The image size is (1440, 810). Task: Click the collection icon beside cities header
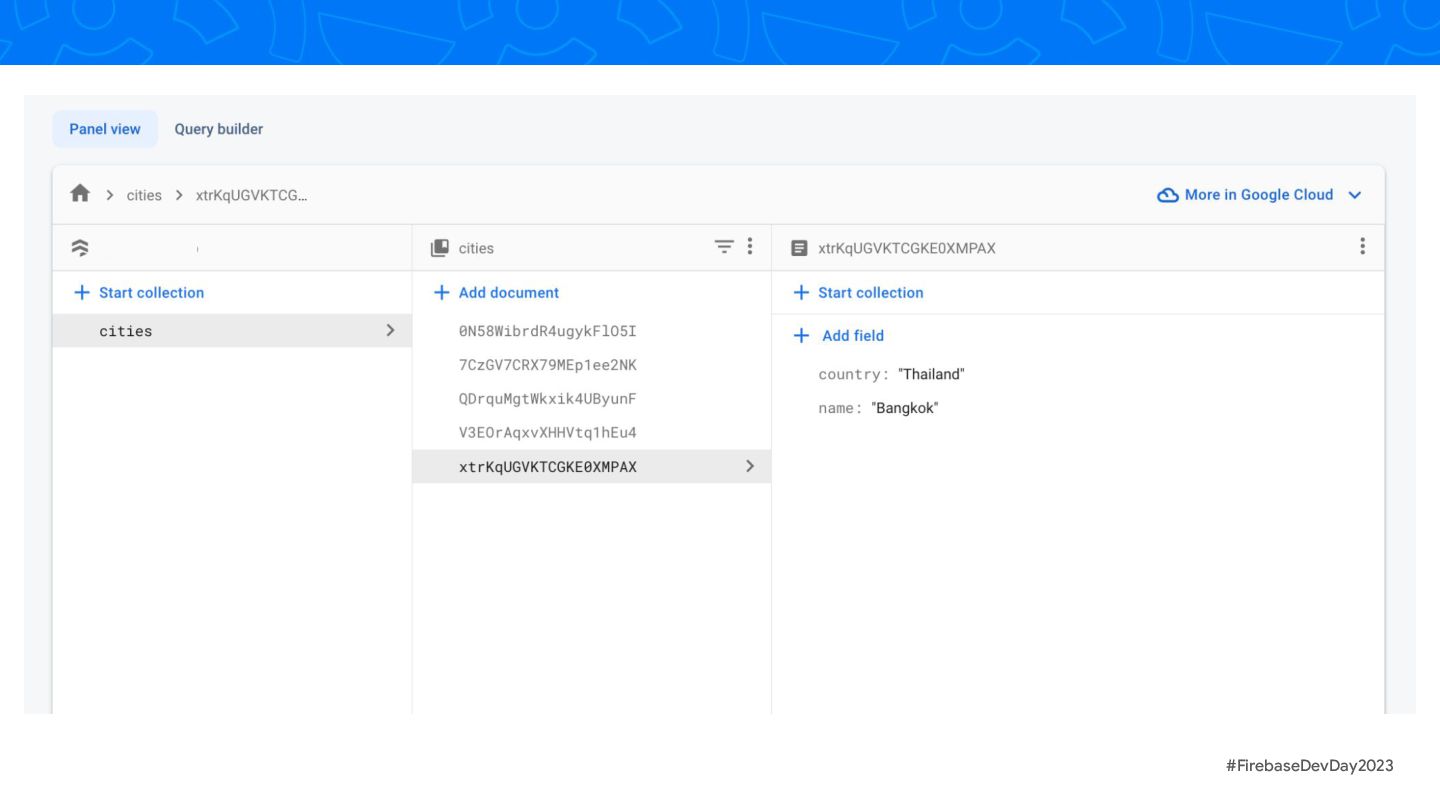click(x=440, y=248)
